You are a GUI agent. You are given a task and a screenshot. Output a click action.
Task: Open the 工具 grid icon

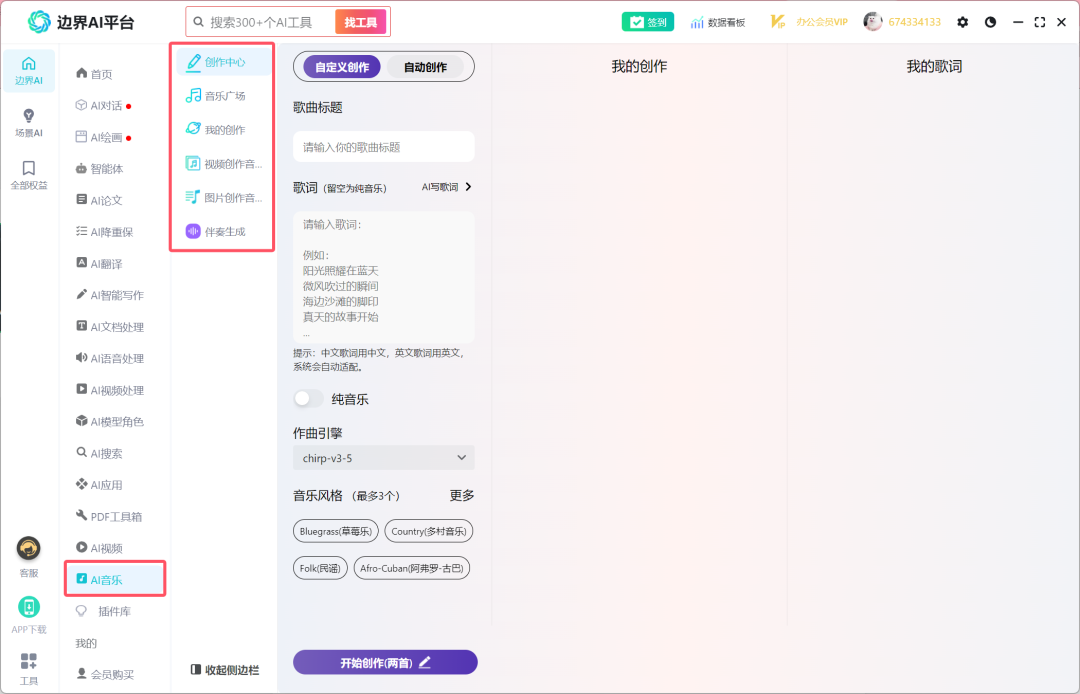coord(28,662)
